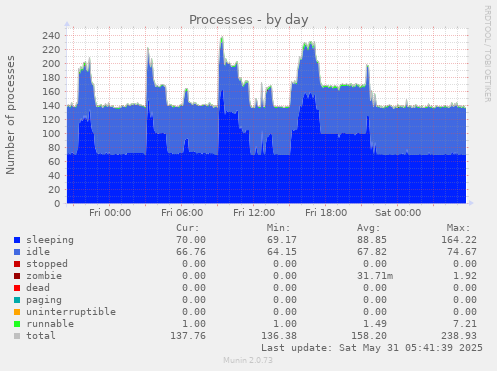Viewport: 497px width, 371px height.
Task: Click sleeping current value 70.00
Action: [191, 240]
